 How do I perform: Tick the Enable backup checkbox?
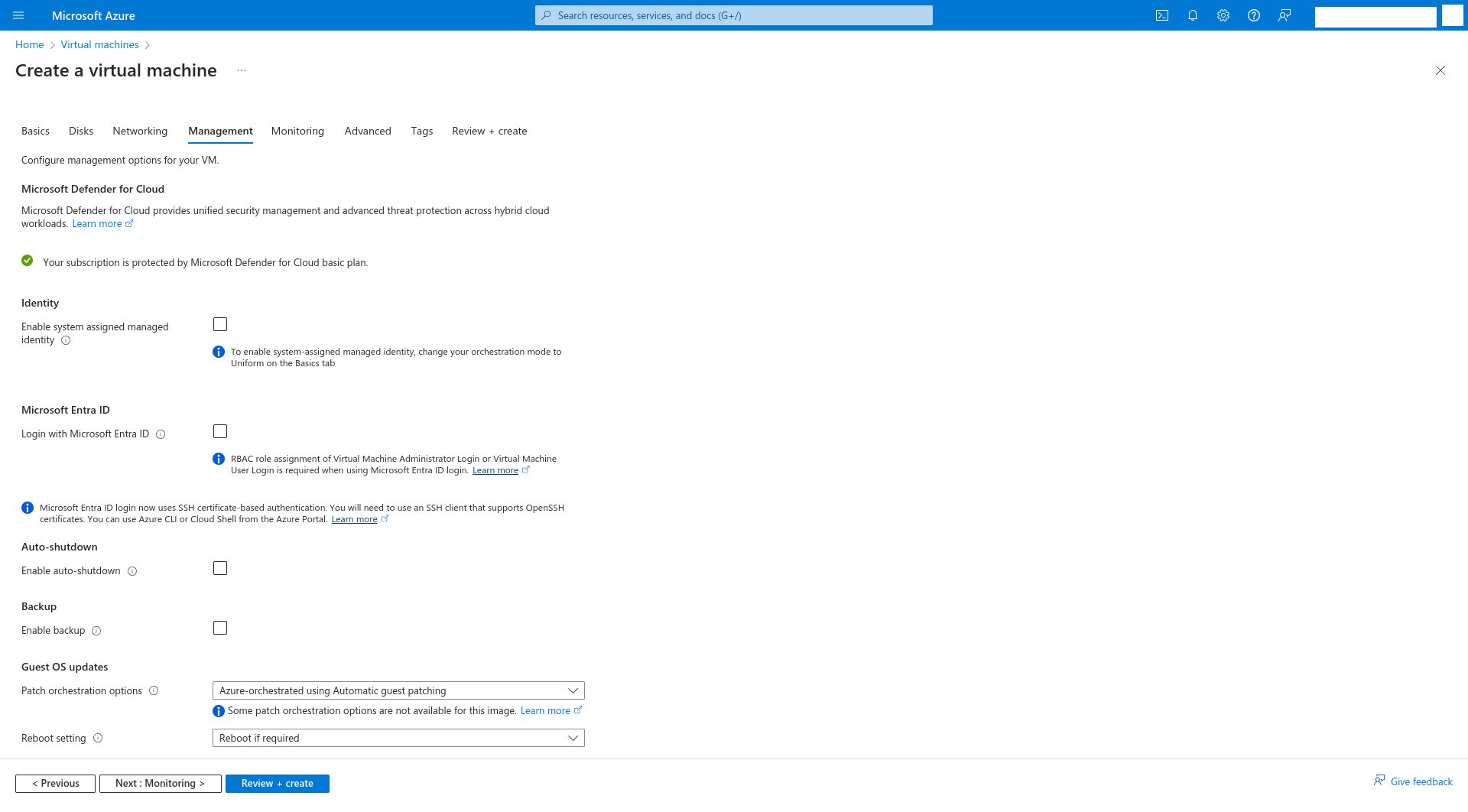pos(220,628)
